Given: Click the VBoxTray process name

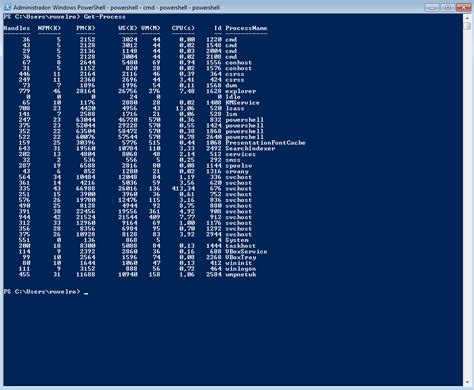Looking at the screenshot, I should tap(241, 257).
